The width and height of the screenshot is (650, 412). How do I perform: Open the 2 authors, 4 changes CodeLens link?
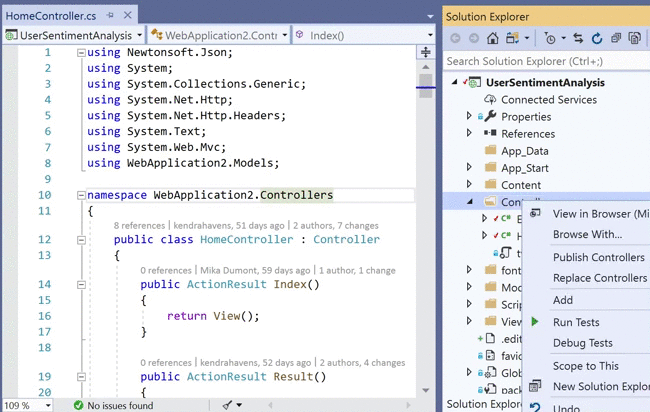[x=362, y=363]
